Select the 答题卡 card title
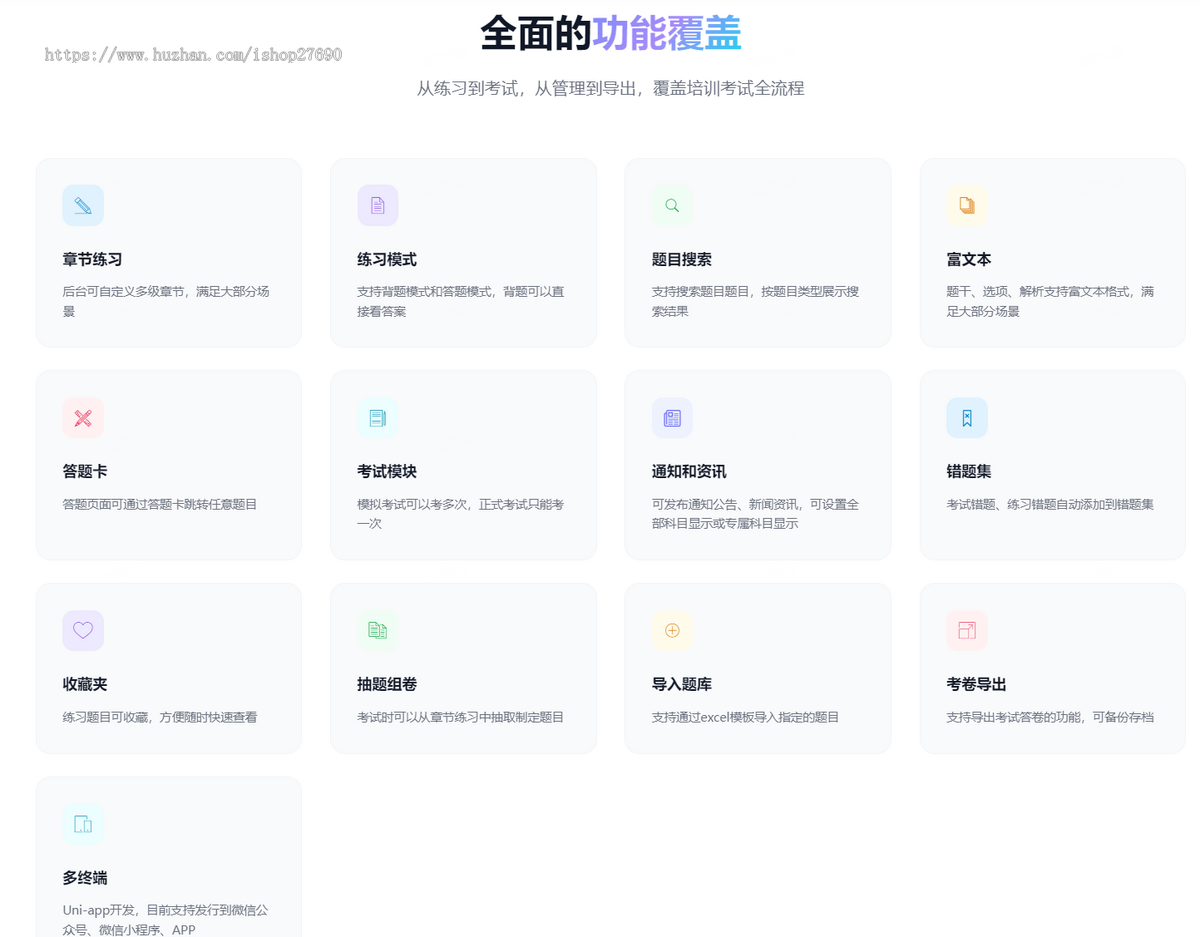The width and height of the screenshot is (1200, 937). click(x=85, y=471)
